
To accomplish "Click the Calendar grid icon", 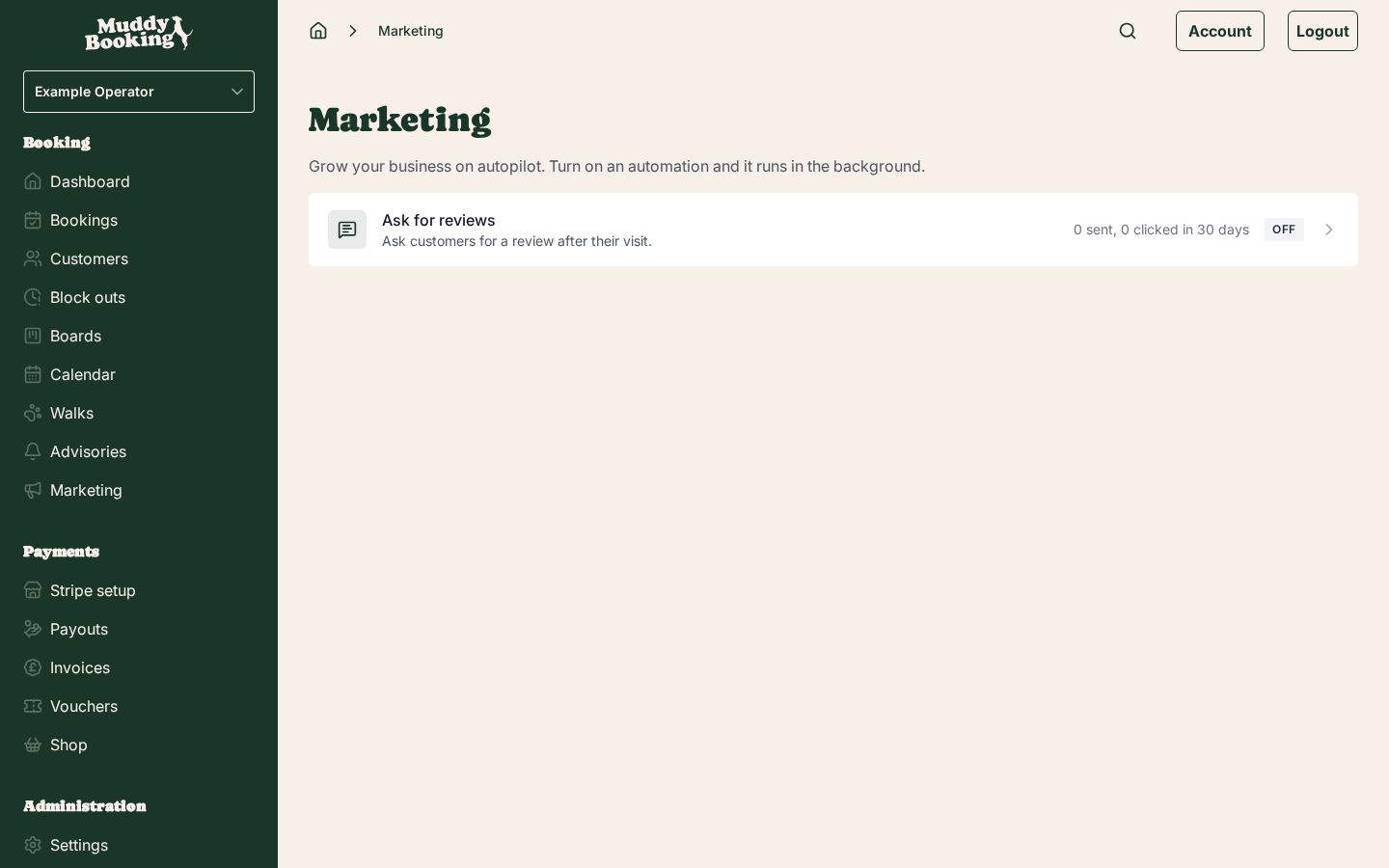I will [33, 374].
